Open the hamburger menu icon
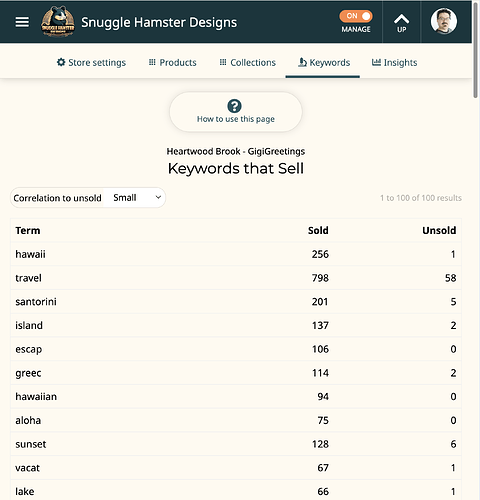The height and width of the screenshot is (500, 480). click(x=22, y=22)
